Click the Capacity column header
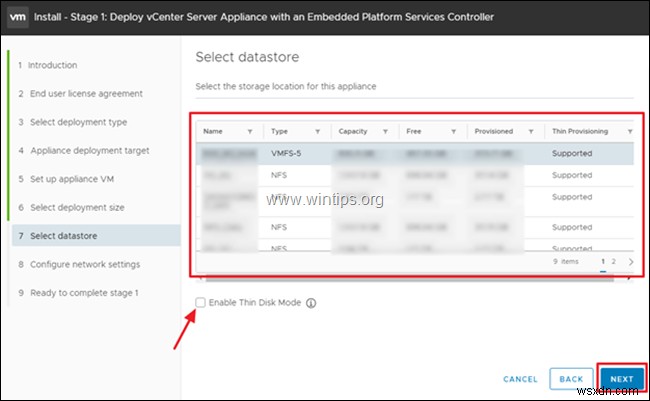Viewport: 650px width, 401px height. pos(353,131)
